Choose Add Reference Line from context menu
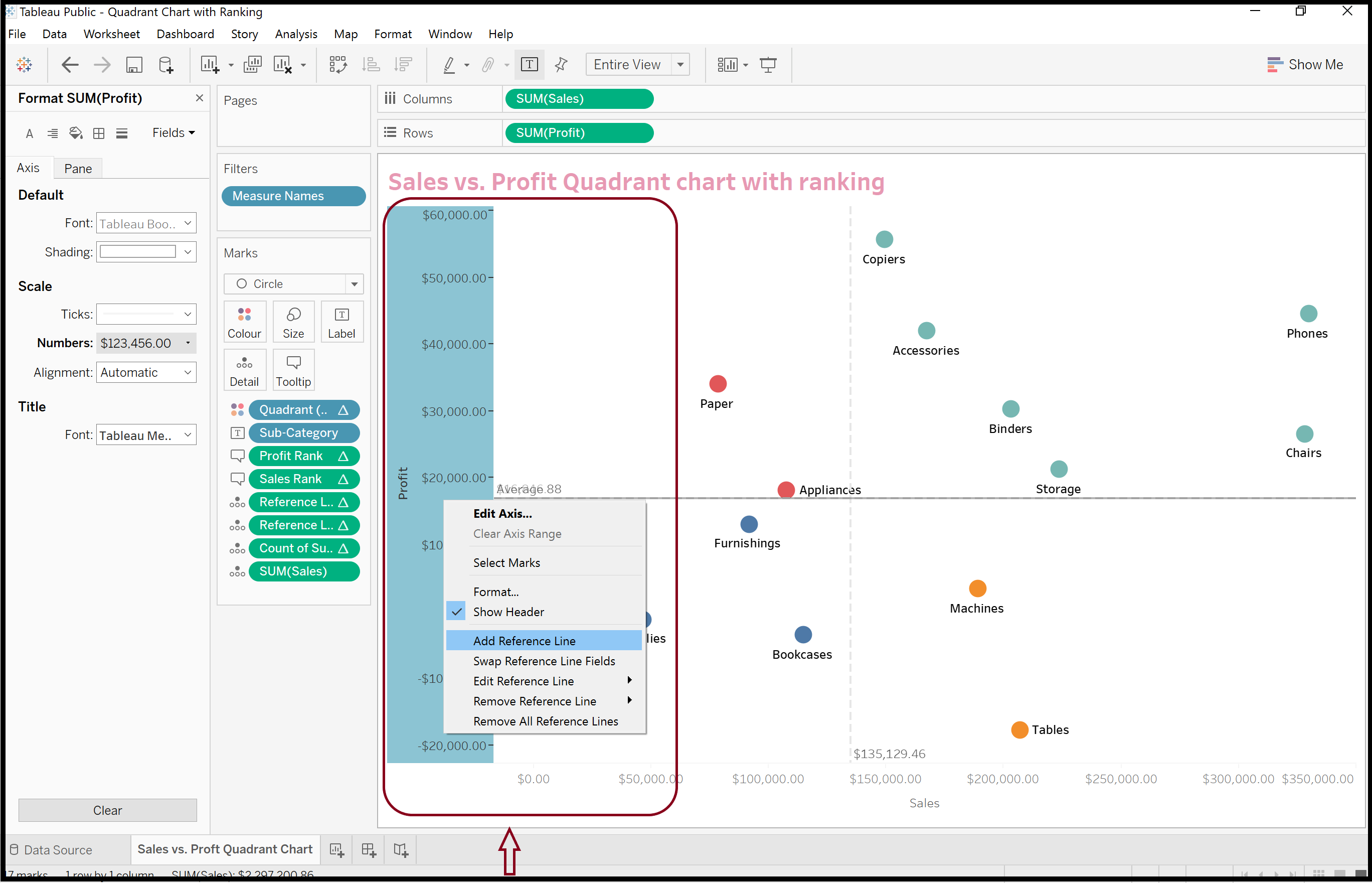This screenshot has width=1372, height=883. pos(545,641)
